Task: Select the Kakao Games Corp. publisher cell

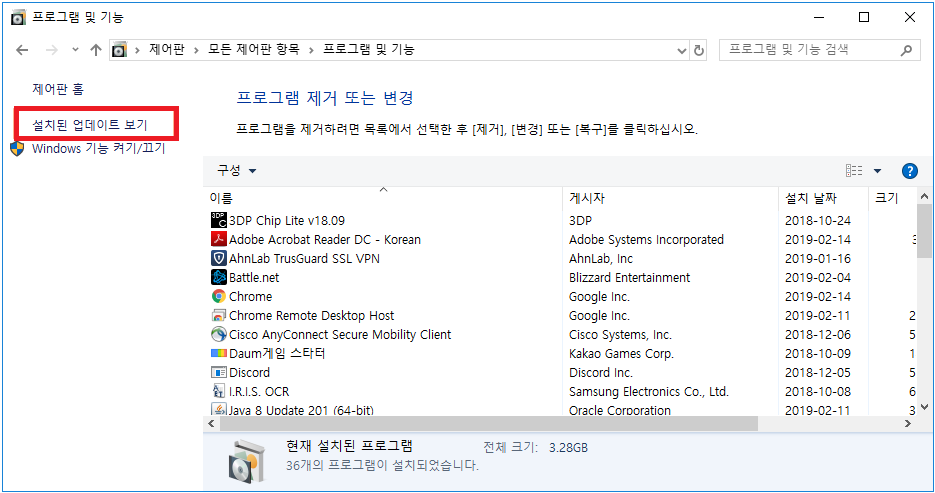Action: click(621, 354)
